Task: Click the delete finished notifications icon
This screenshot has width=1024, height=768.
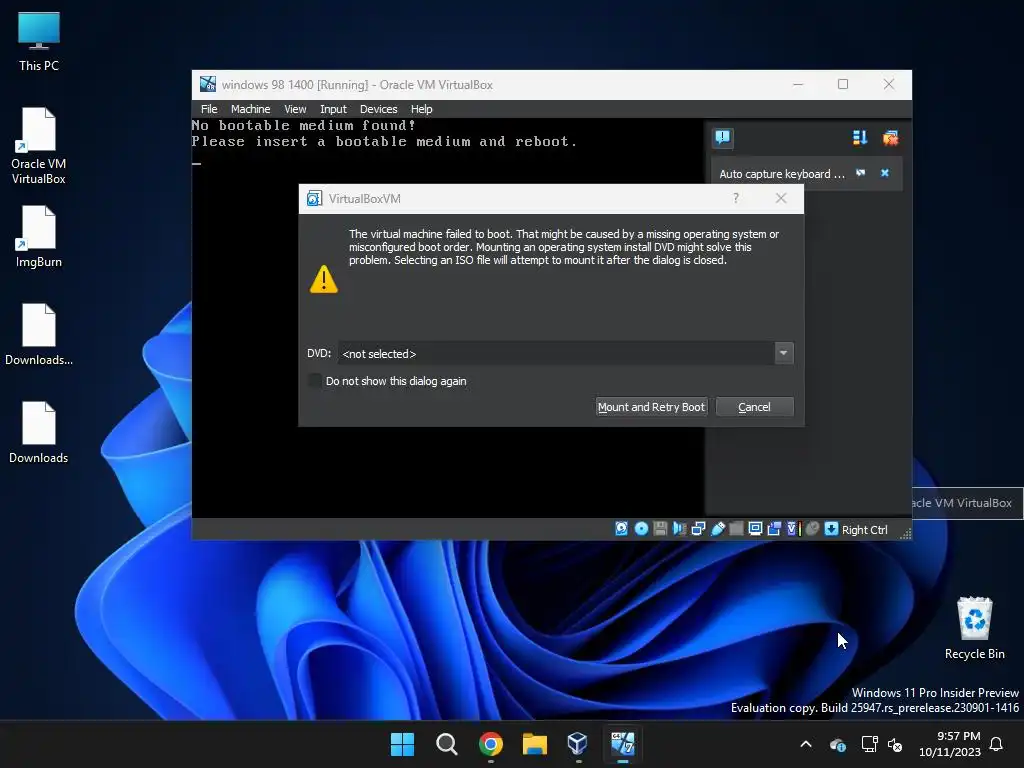Action: click(890, 137)
